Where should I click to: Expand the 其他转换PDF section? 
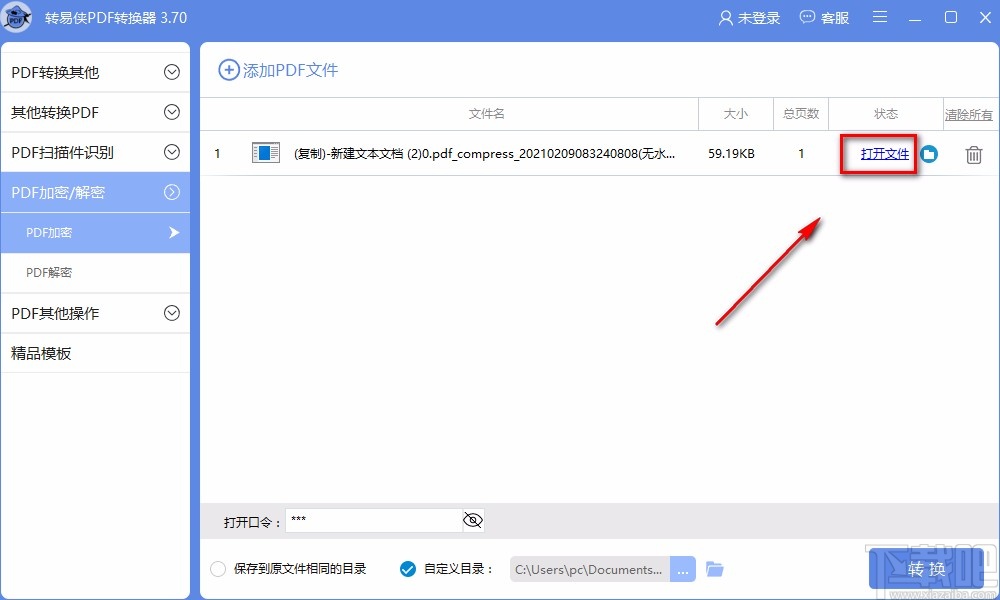point(95,112)
